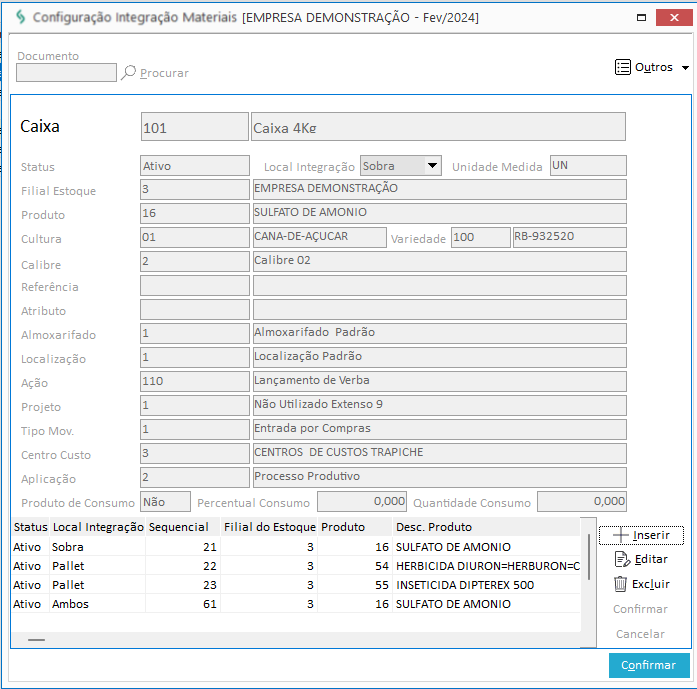
Task: Select the HERBICIDA DIURON grid row
Action: click(295, 566)
